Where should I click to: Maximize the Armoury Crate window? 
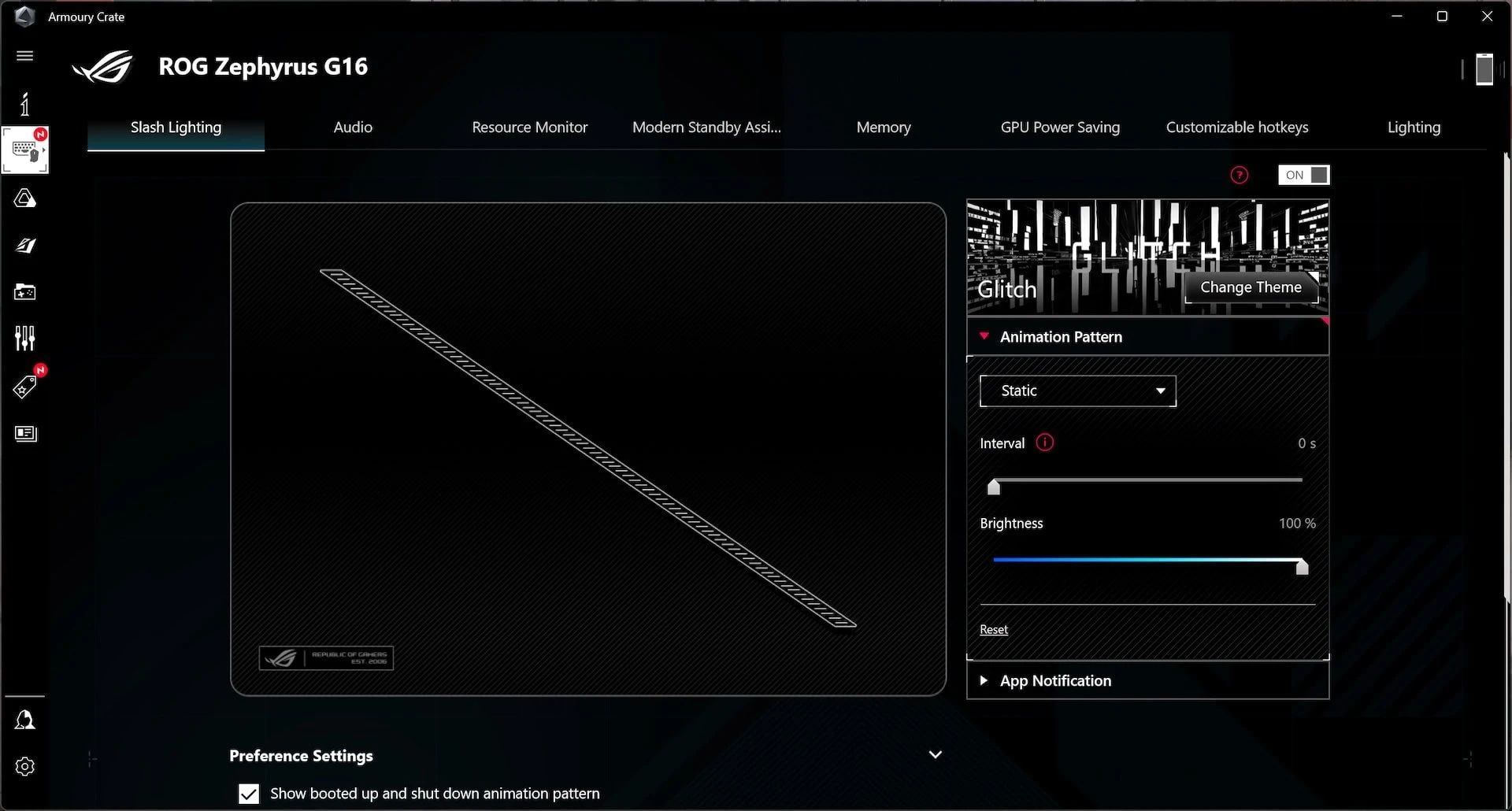pyautogui.click(x=1442, y=16)
